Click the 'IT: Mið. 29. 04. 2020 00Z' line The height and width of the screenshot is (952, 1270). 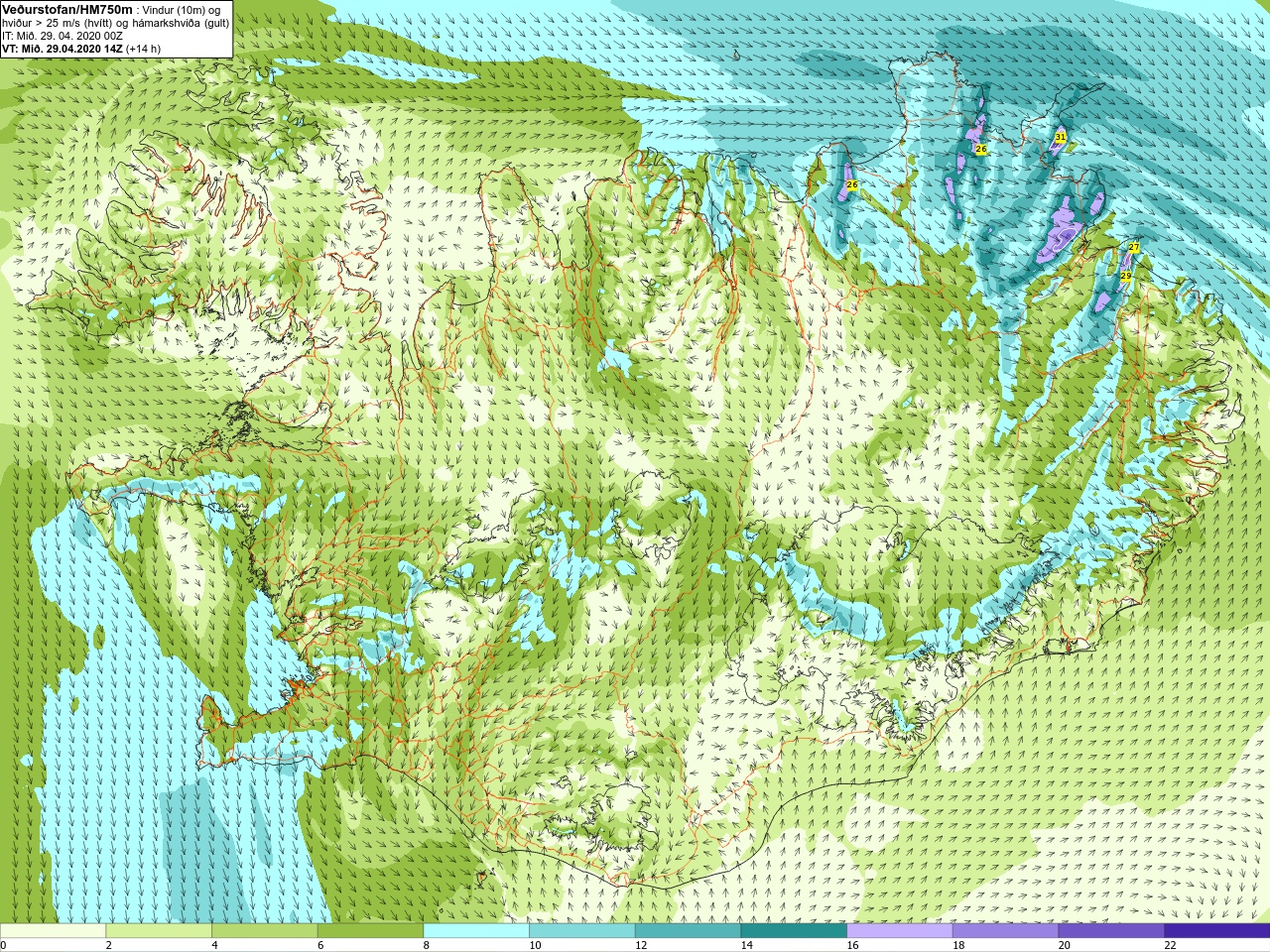tap(63, 36)
